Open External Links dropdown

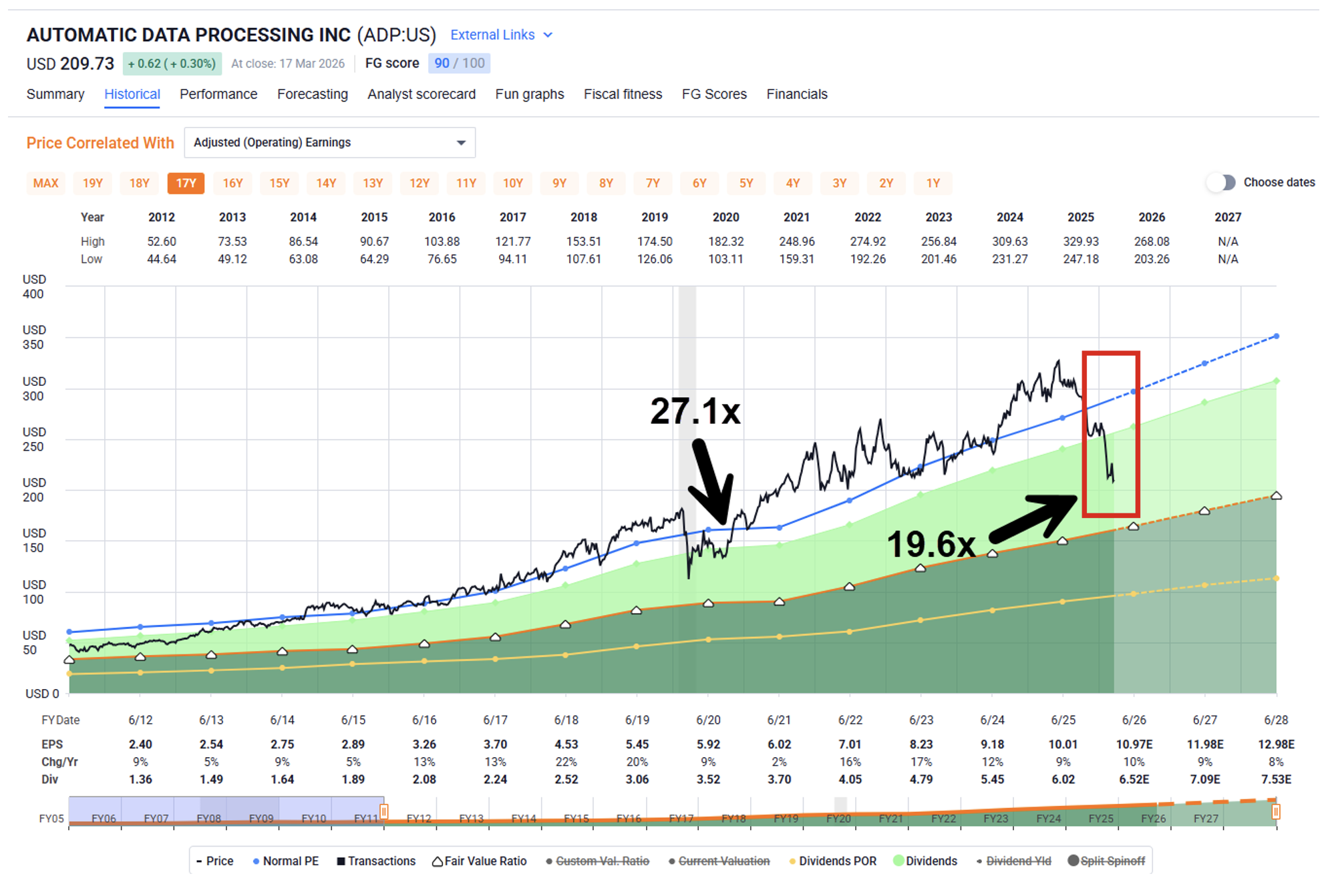493,35
